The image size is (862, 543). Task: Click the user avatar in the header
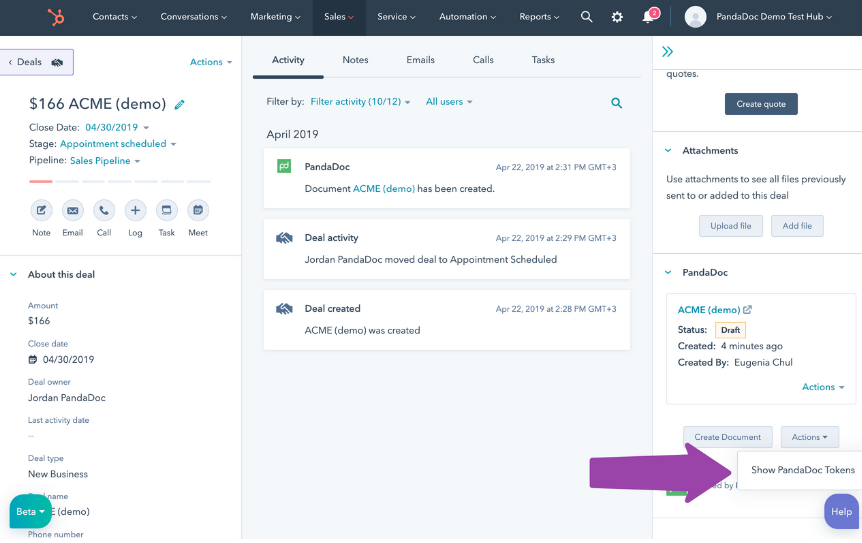(695, 17)
